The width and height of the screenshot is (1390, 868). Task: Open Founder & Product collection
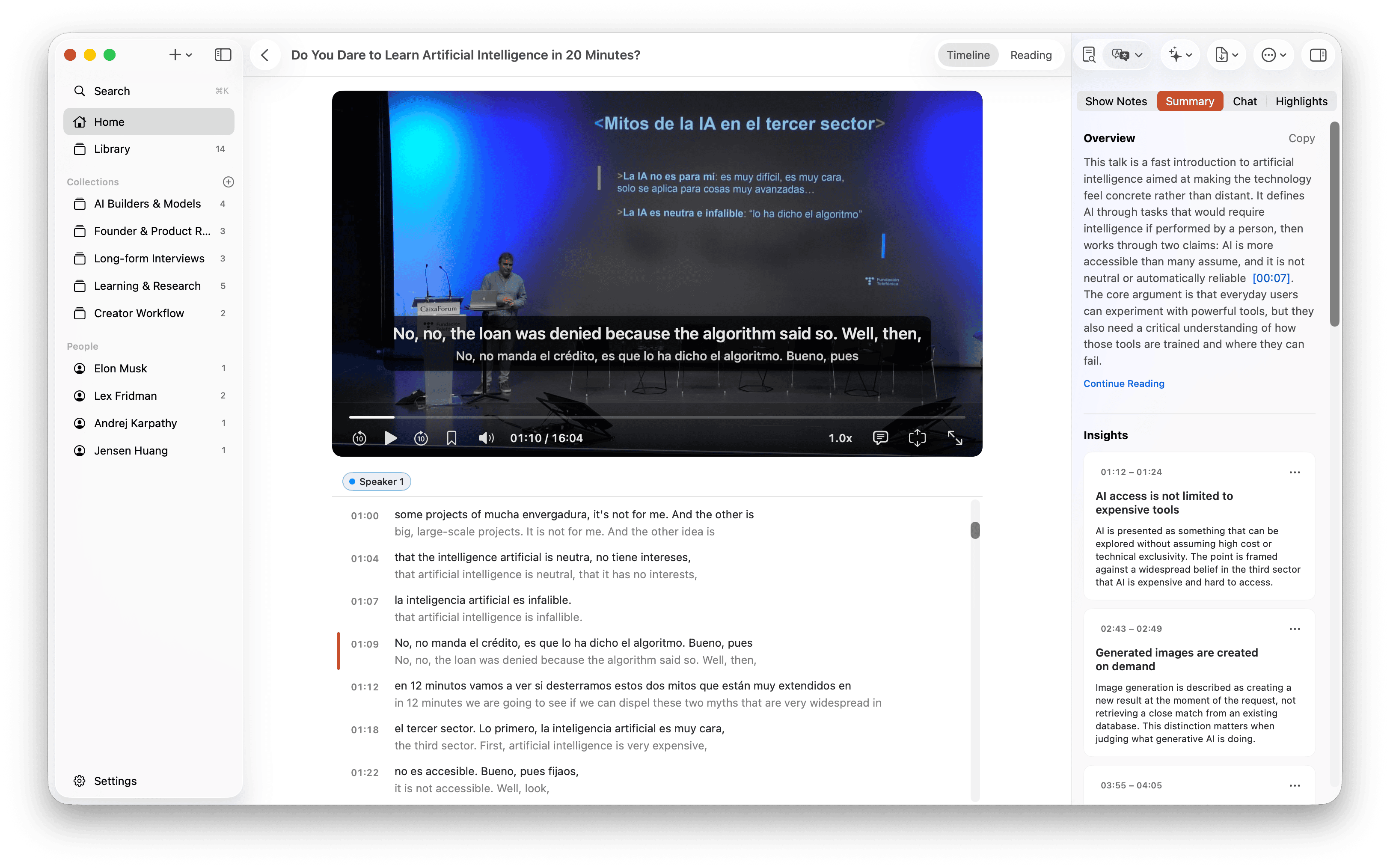[149, 232]
